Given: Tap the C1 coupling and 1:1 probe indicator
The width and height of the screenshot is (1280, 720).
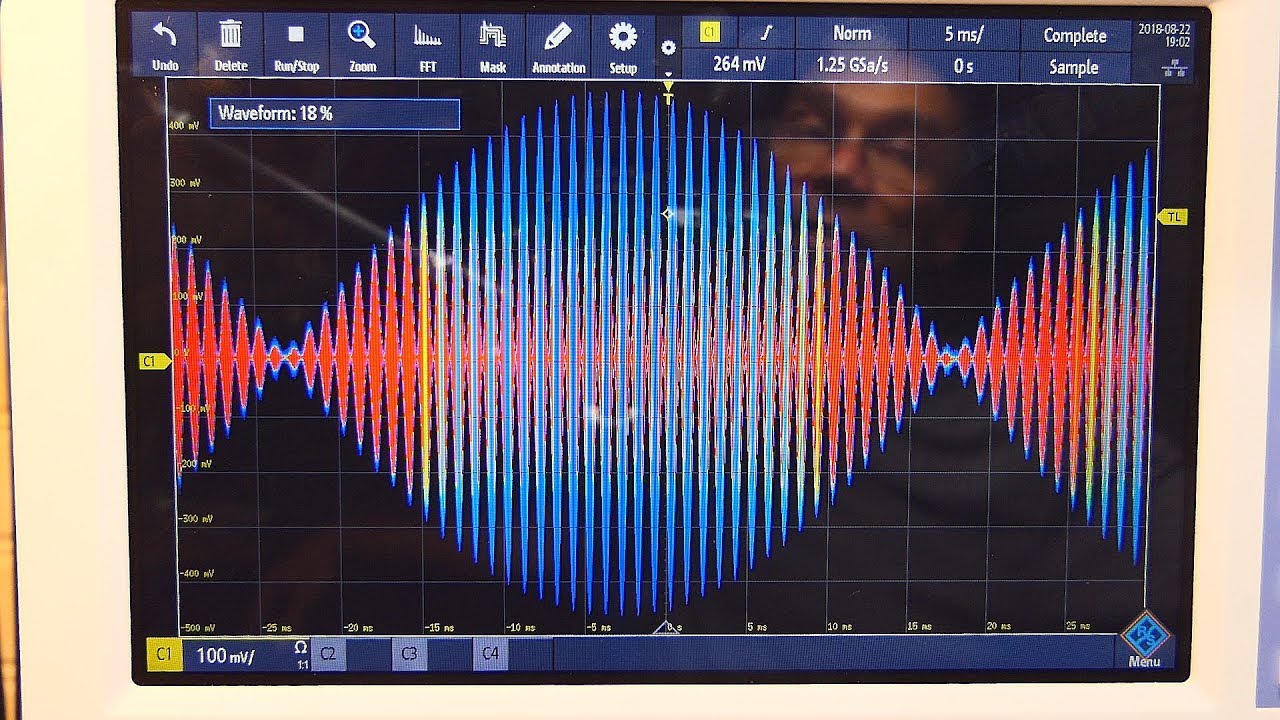Looking at the screenshot, I should coord(301,656).
